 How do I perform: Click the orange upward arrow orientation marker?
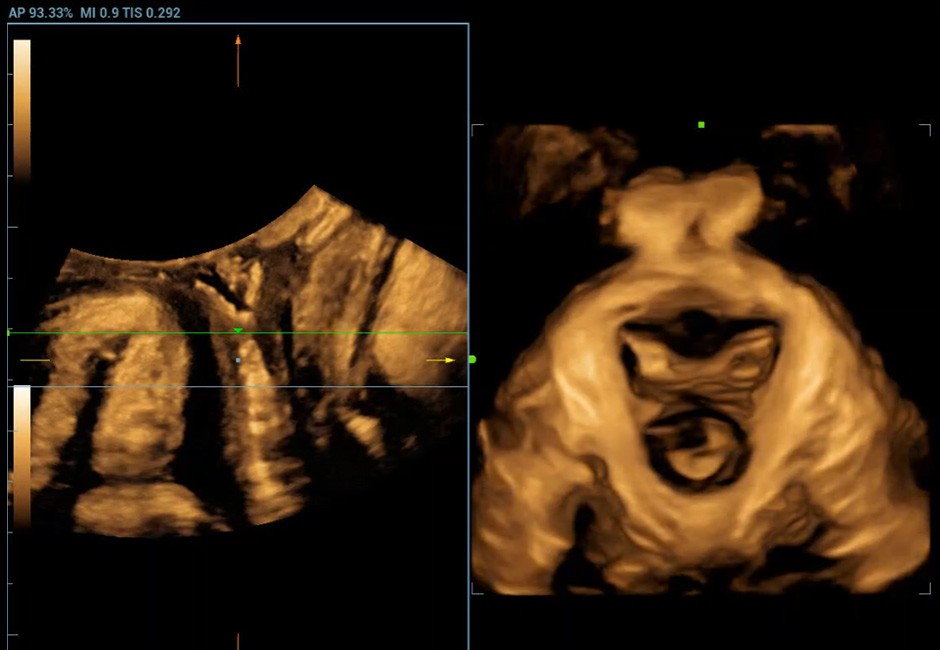[x=238, y=58]
